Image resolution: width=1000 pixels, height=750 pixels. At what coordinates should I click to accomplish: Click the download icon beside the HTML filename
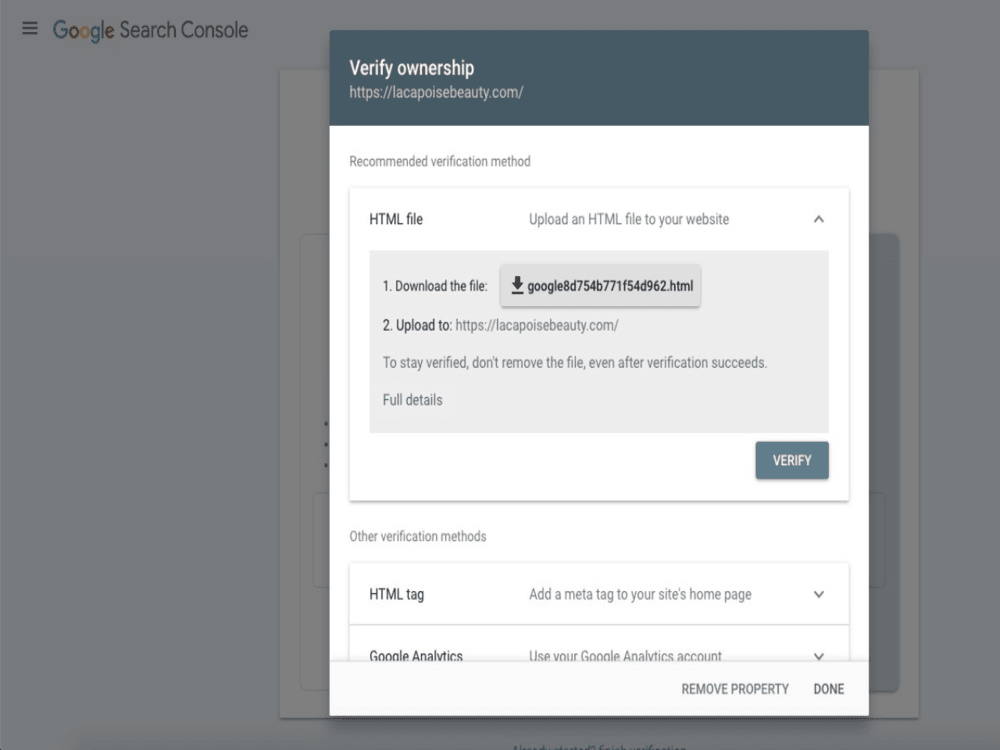[517, 285]
